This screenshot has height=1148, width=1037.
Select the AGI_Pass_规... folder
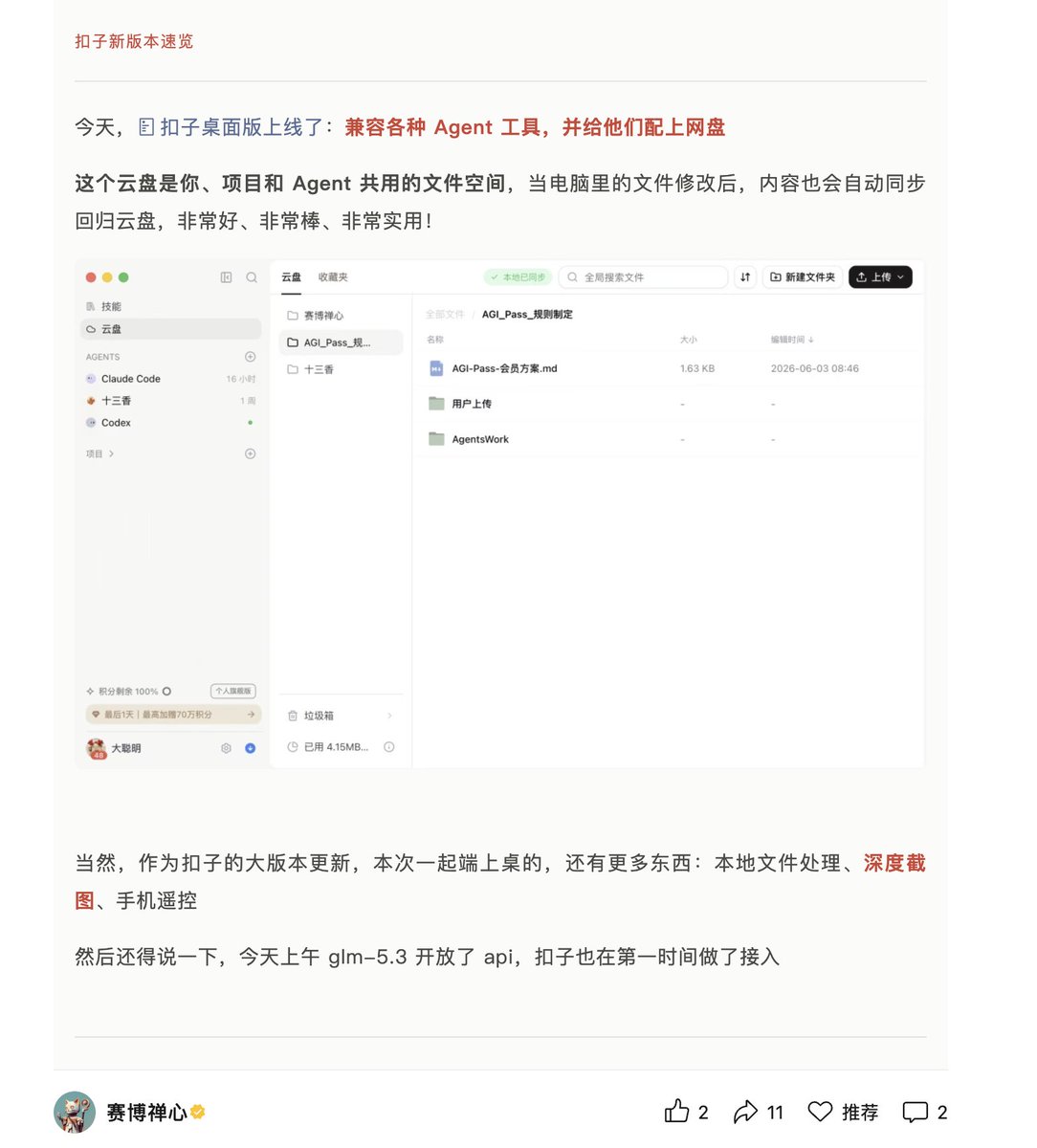341,342
